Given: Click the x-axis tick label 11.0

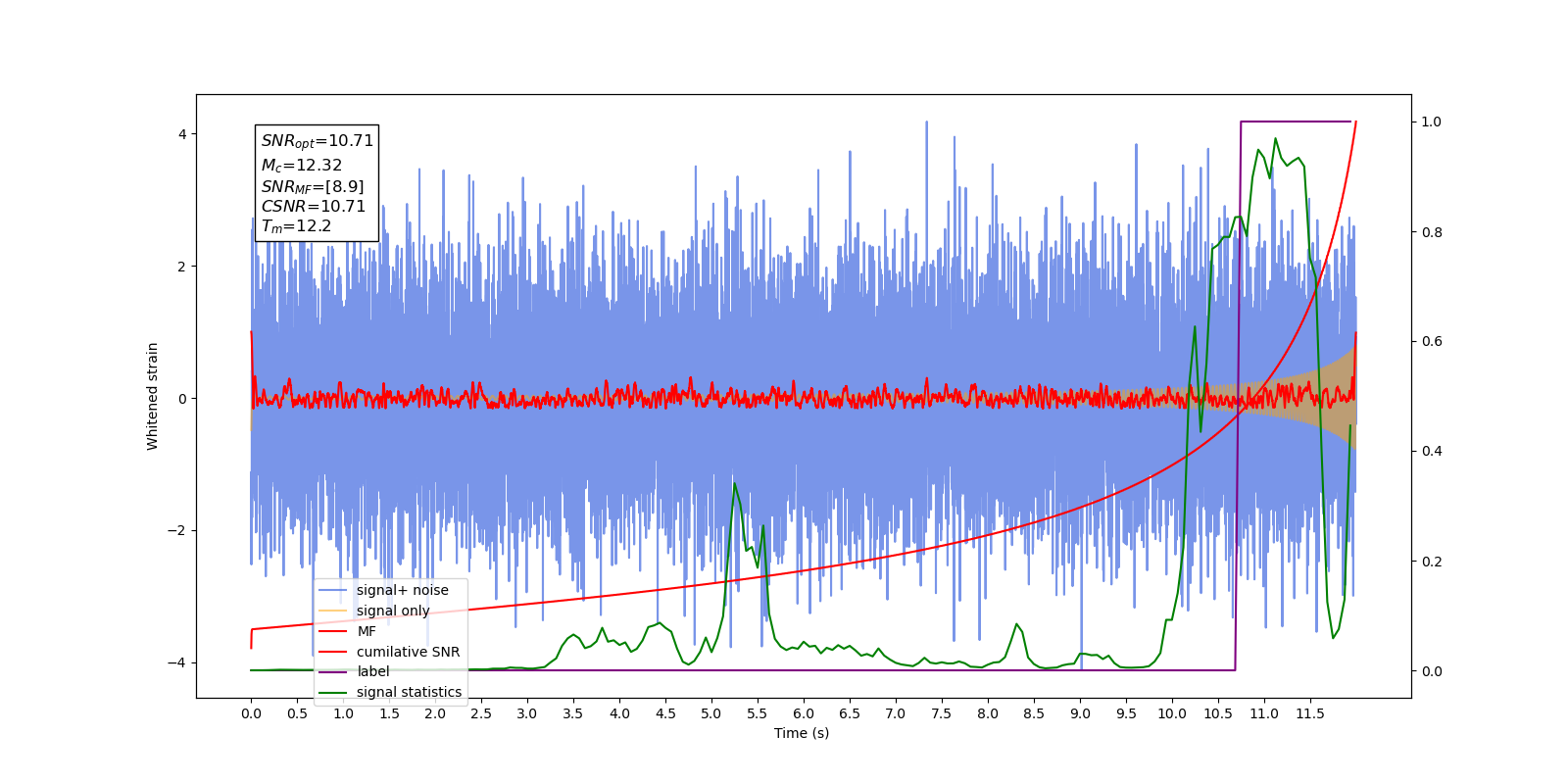Looking at the screenshot, I should pos(1264,713).
